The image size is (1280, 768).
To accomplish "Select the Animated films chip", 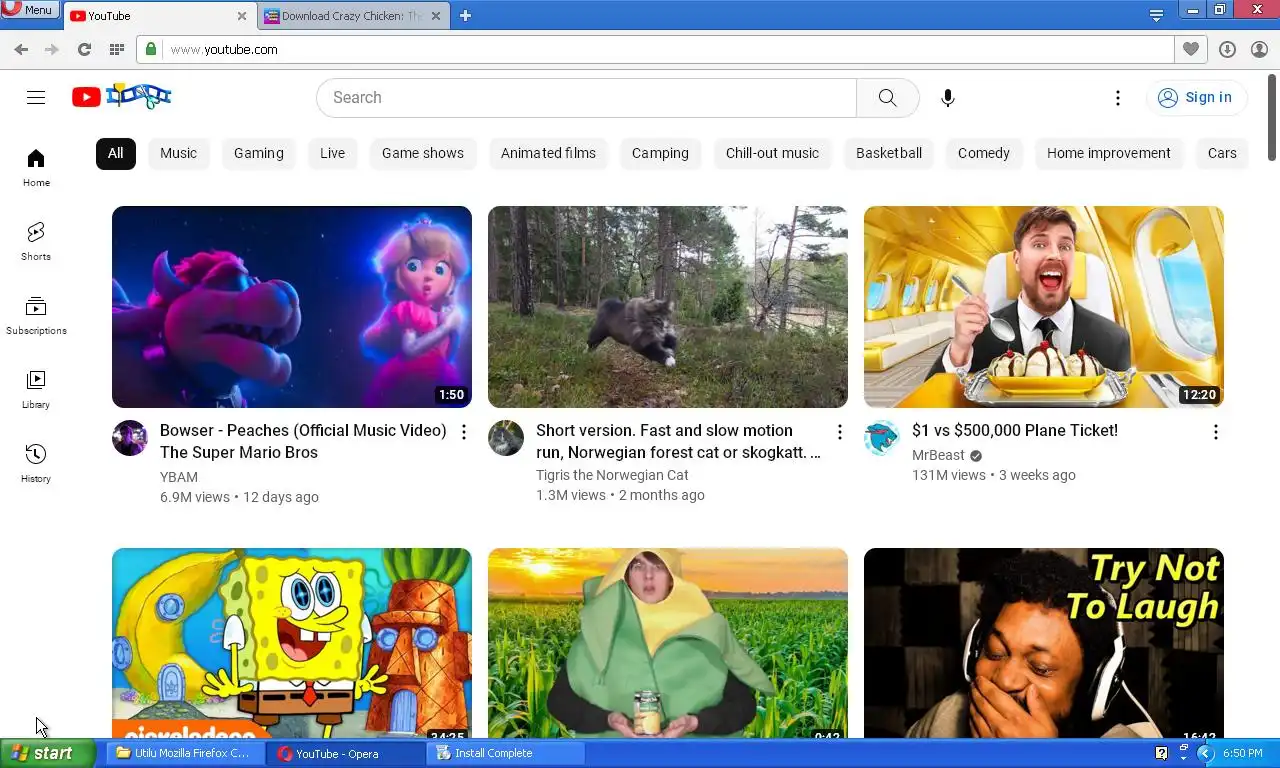I will [x=548, y=153].
